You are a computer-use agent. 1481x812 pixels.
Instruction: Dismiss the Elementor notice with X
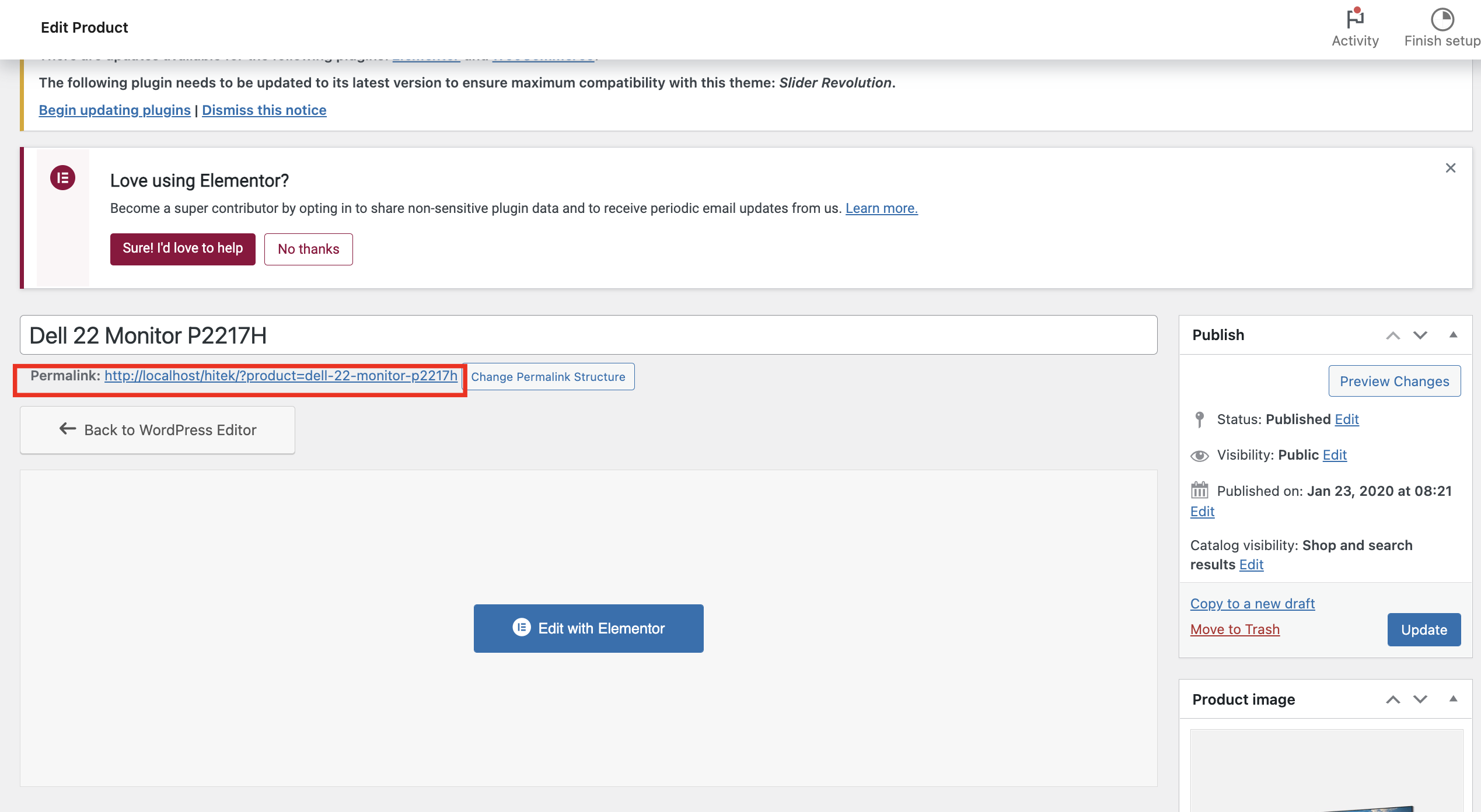(x=1451, y=168)
